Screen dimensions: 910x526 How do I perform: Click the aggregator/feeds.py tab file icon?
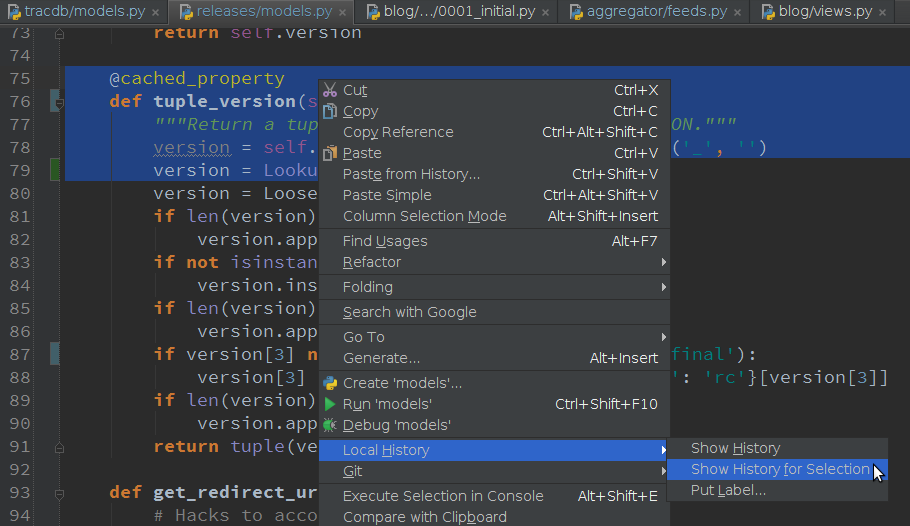click(576, 12)
